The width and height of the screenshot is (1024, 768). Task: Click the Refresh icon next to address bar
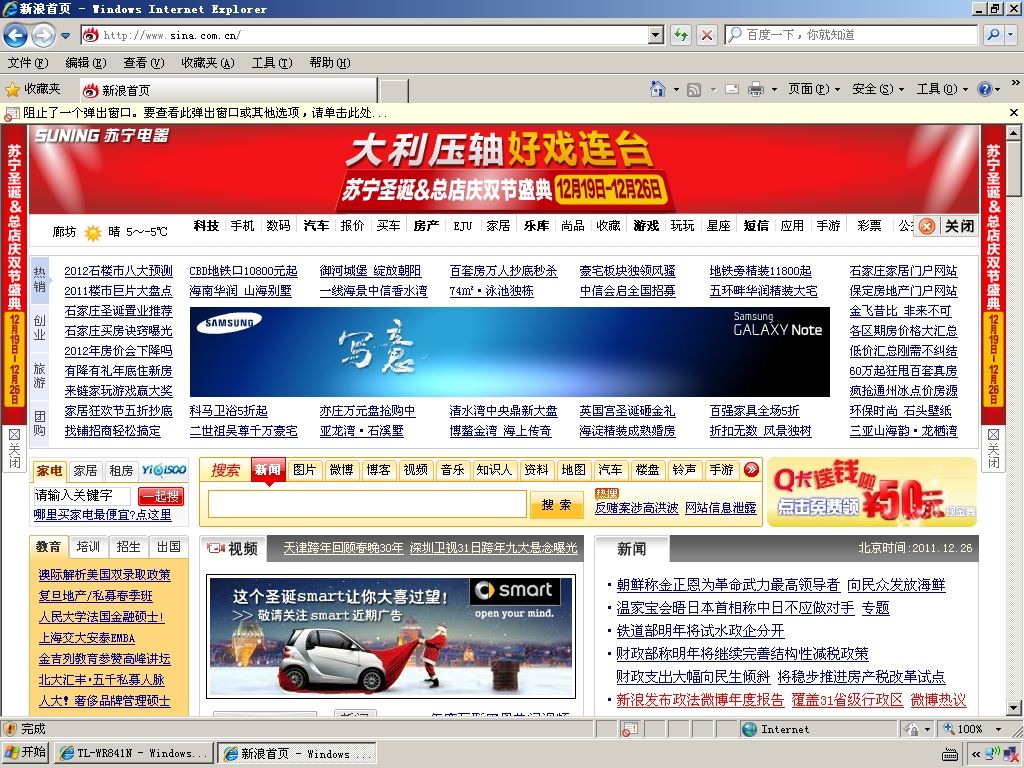[681, 35]
